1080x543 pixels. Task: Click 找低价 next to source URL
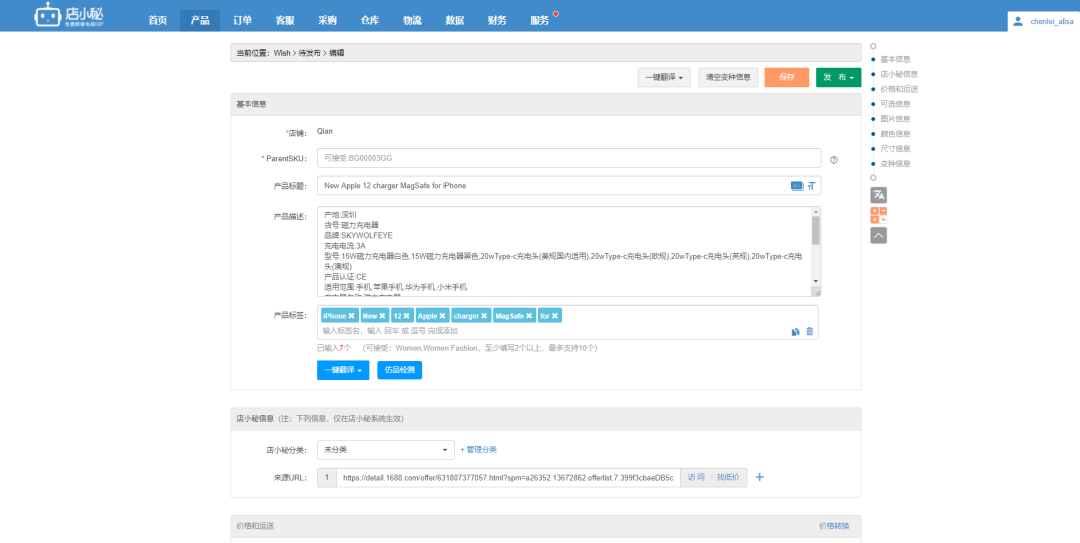(x=728, y=477)
